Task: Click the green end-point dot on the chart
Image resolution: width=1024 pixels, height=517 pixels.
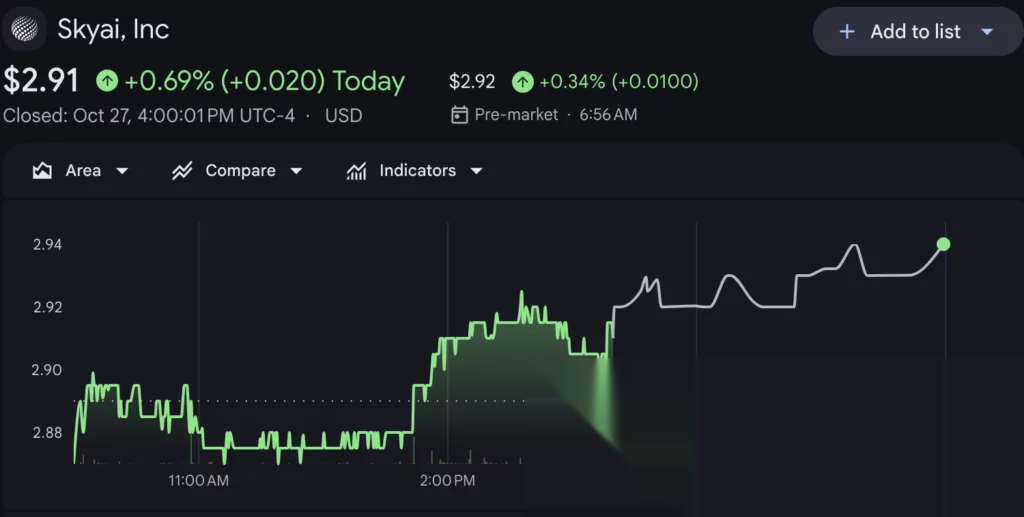Action: click(943, 244)
